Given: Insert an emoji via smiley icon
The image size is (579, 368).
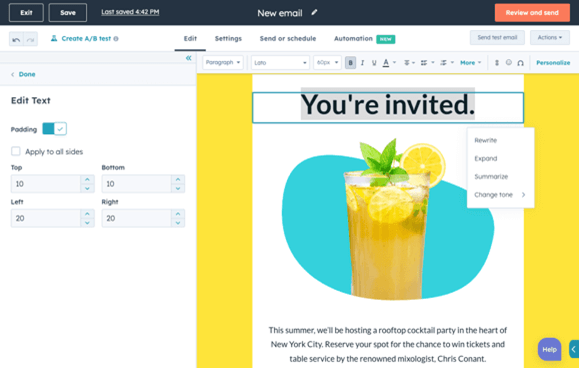Looking at the screenshot, I should [x=509, y=62].
